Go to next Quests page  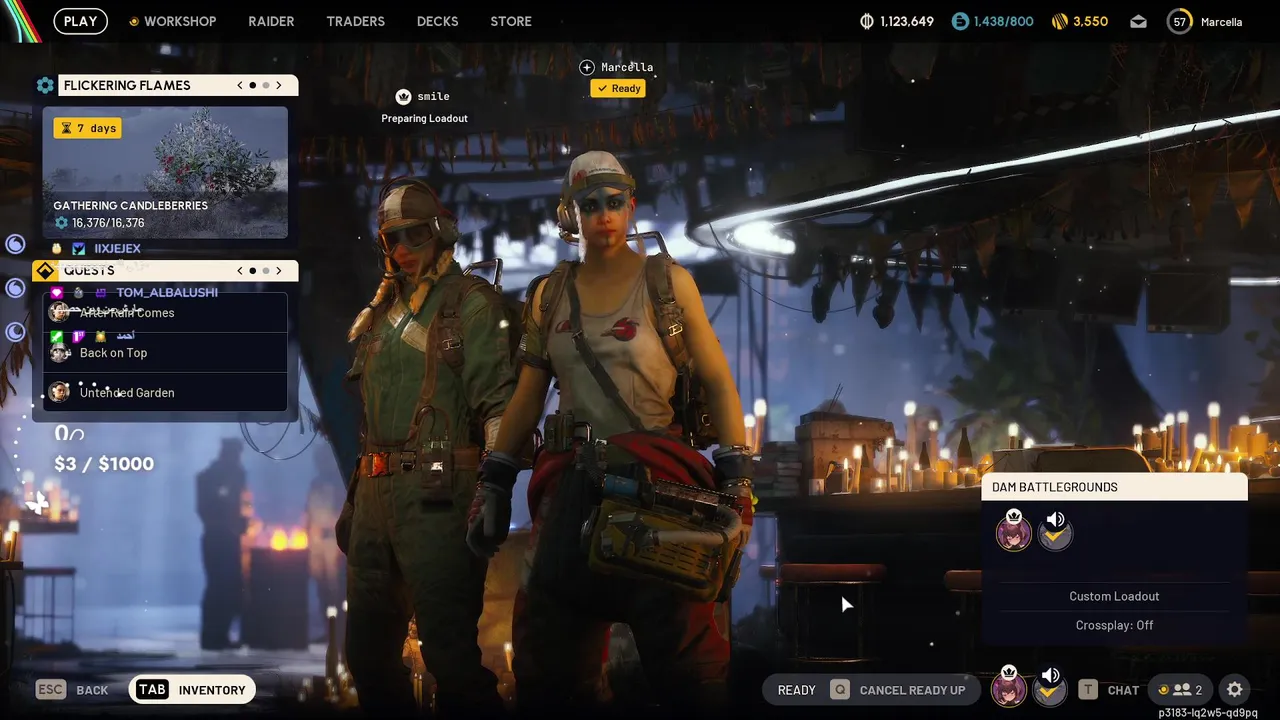coord(278,270)
